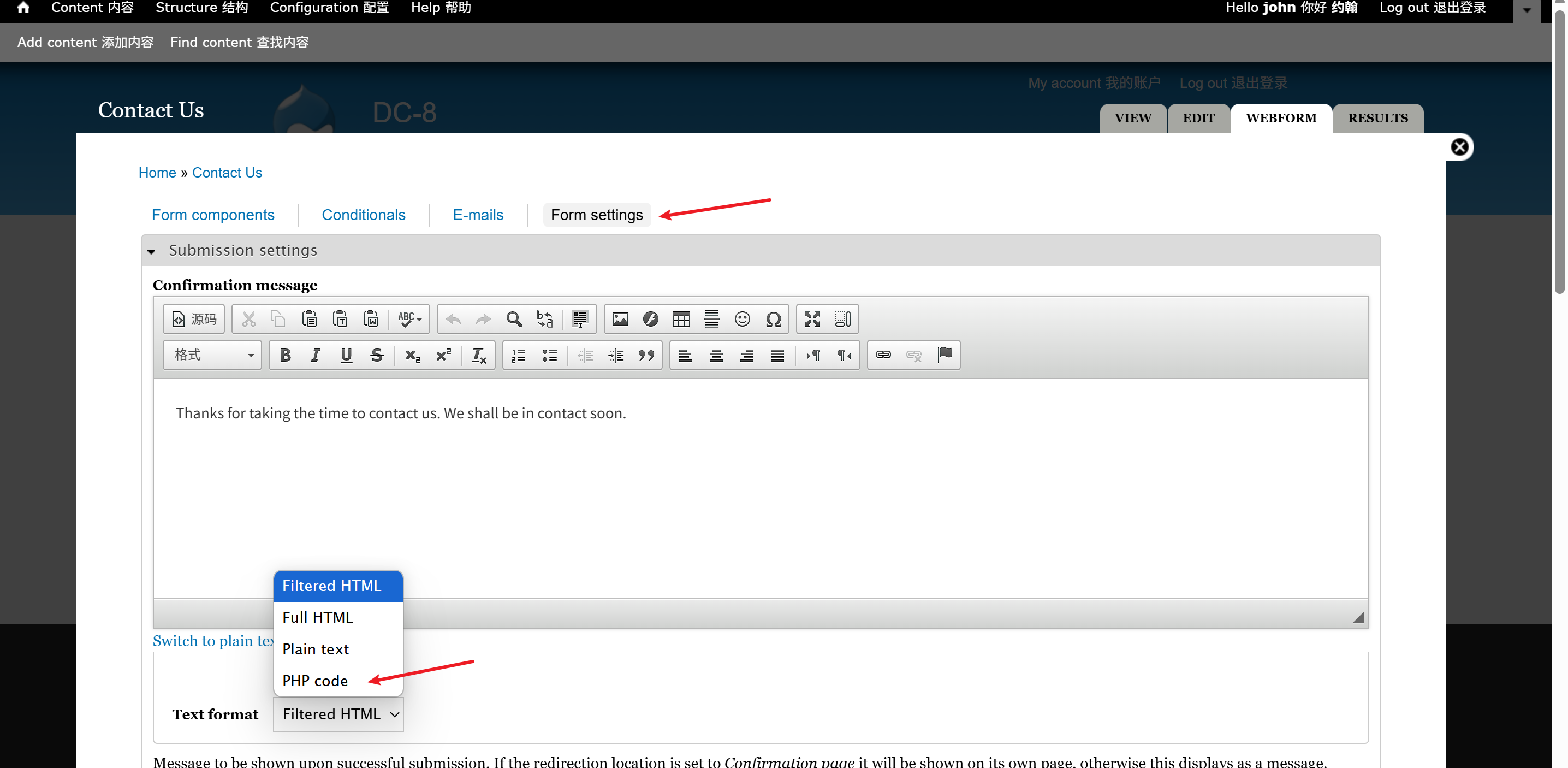Insert a table using the table icon
The height and width of the screenshot is (768, 1568).
click(680, 319)
